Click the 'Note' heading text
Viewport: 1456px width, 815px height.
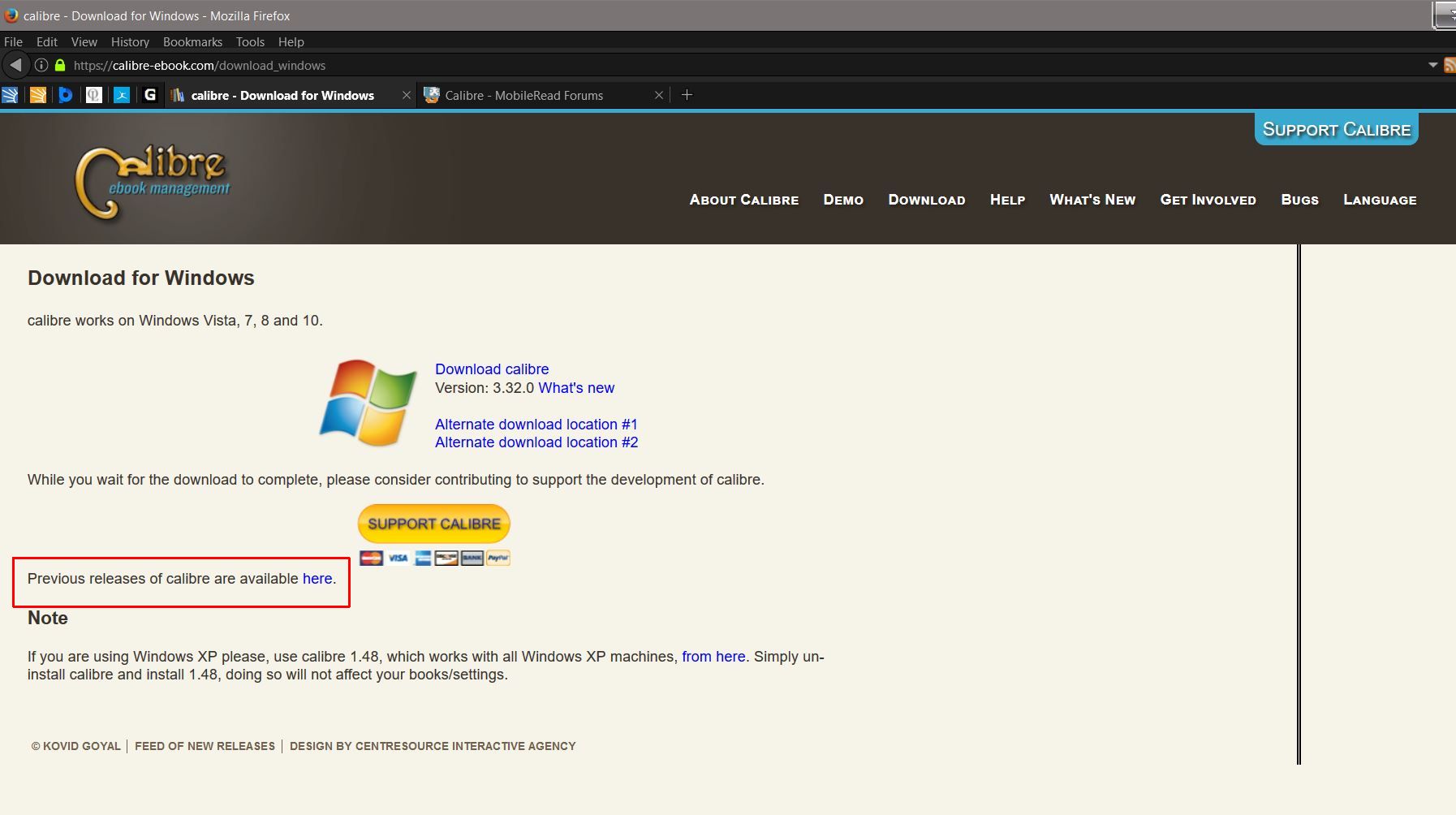[x=48, y=618]
